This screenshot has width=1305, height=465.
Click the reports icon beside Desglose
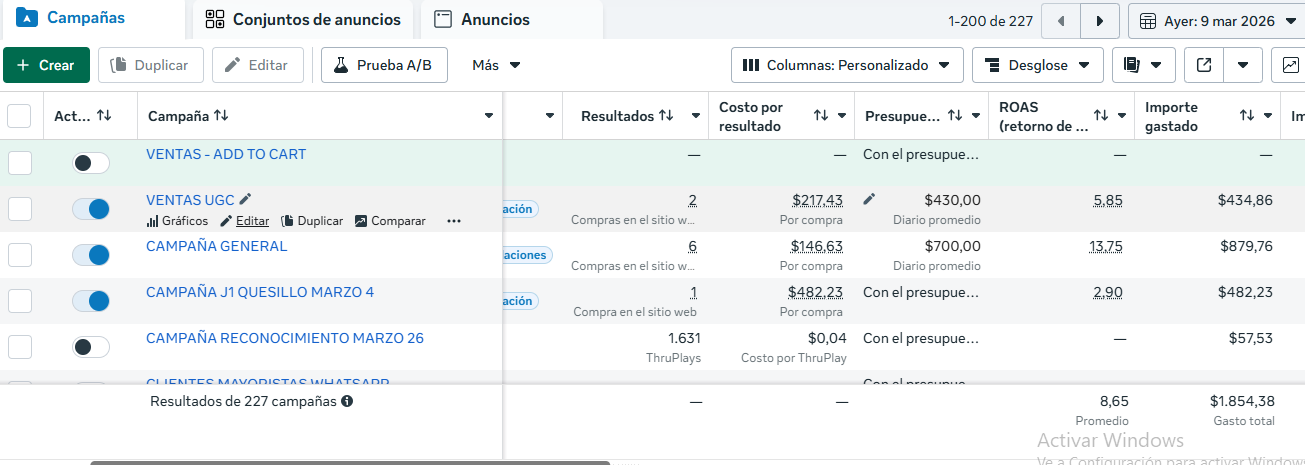click(1132, 65)
